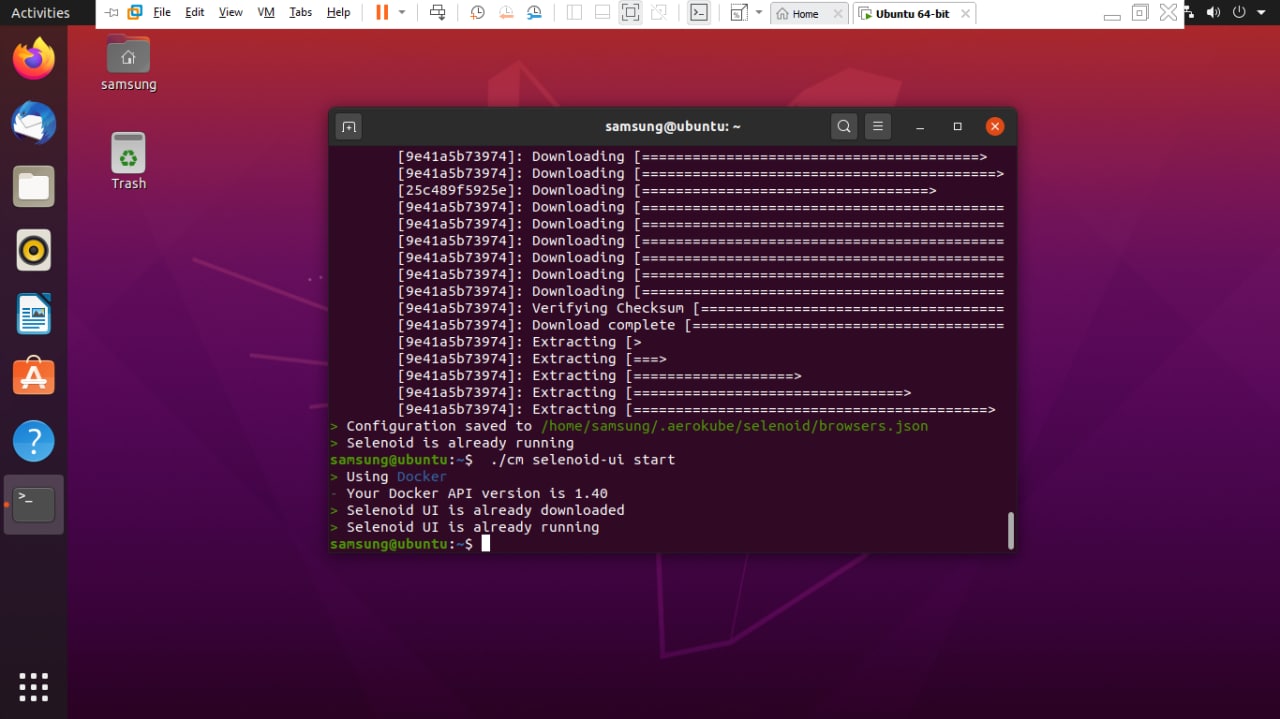Viewport: 1280px width, 719px height.
Task: Launch Firefox from the dock
Action: click(x=34, y=59)
